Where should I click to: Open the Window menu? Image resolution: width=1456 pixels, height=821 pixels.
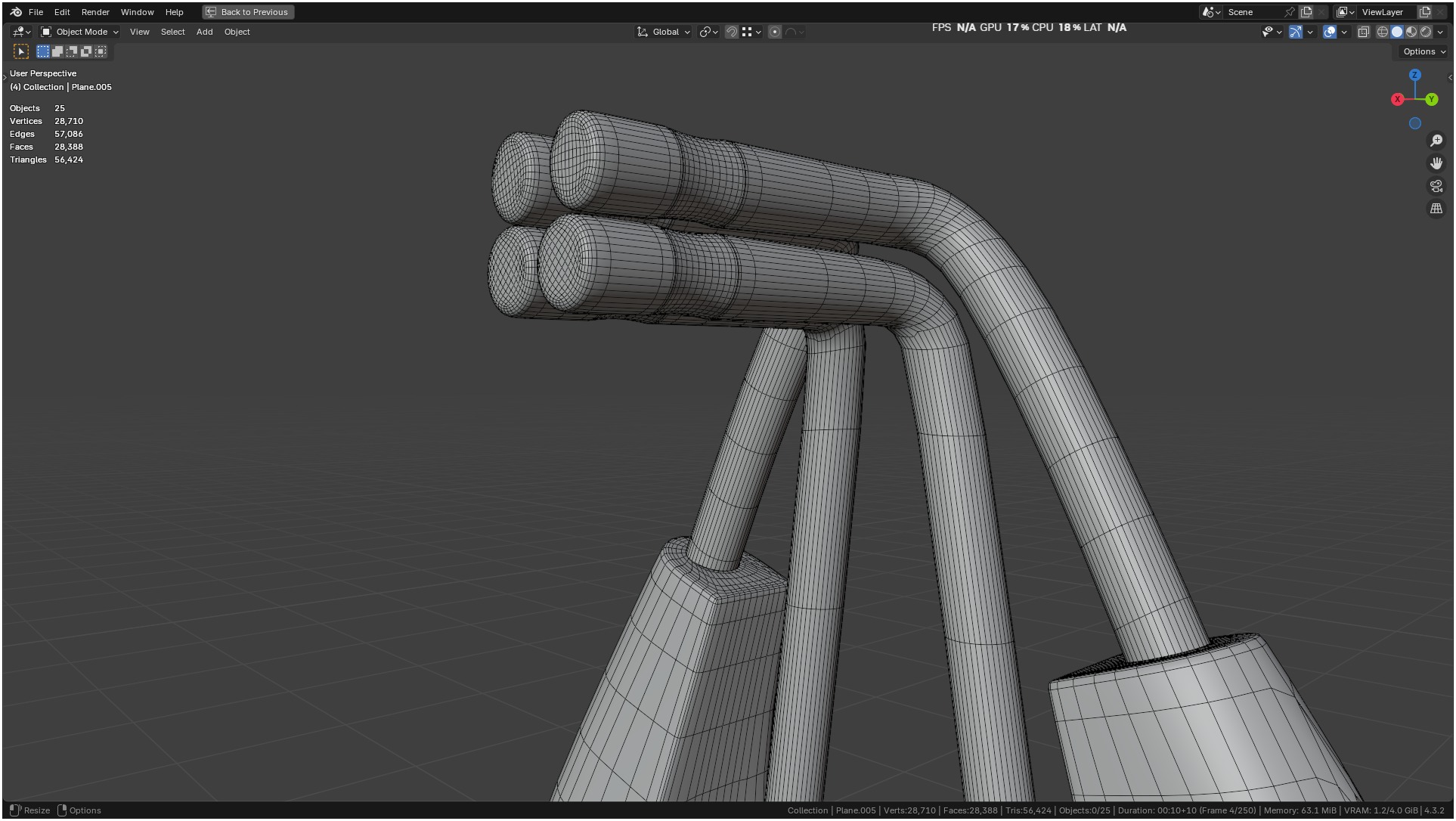pyautogui.click(x=137, y=12)
